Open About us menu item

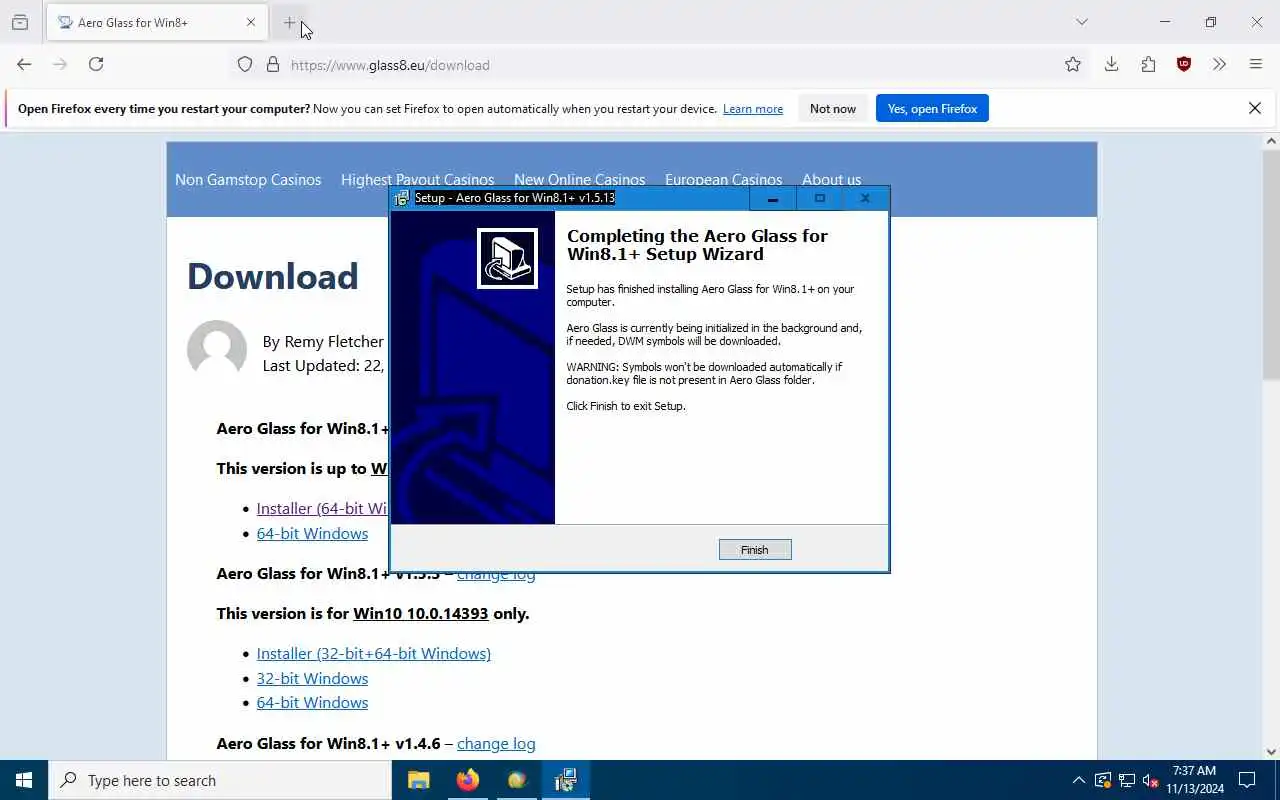(x=831, y=180)
